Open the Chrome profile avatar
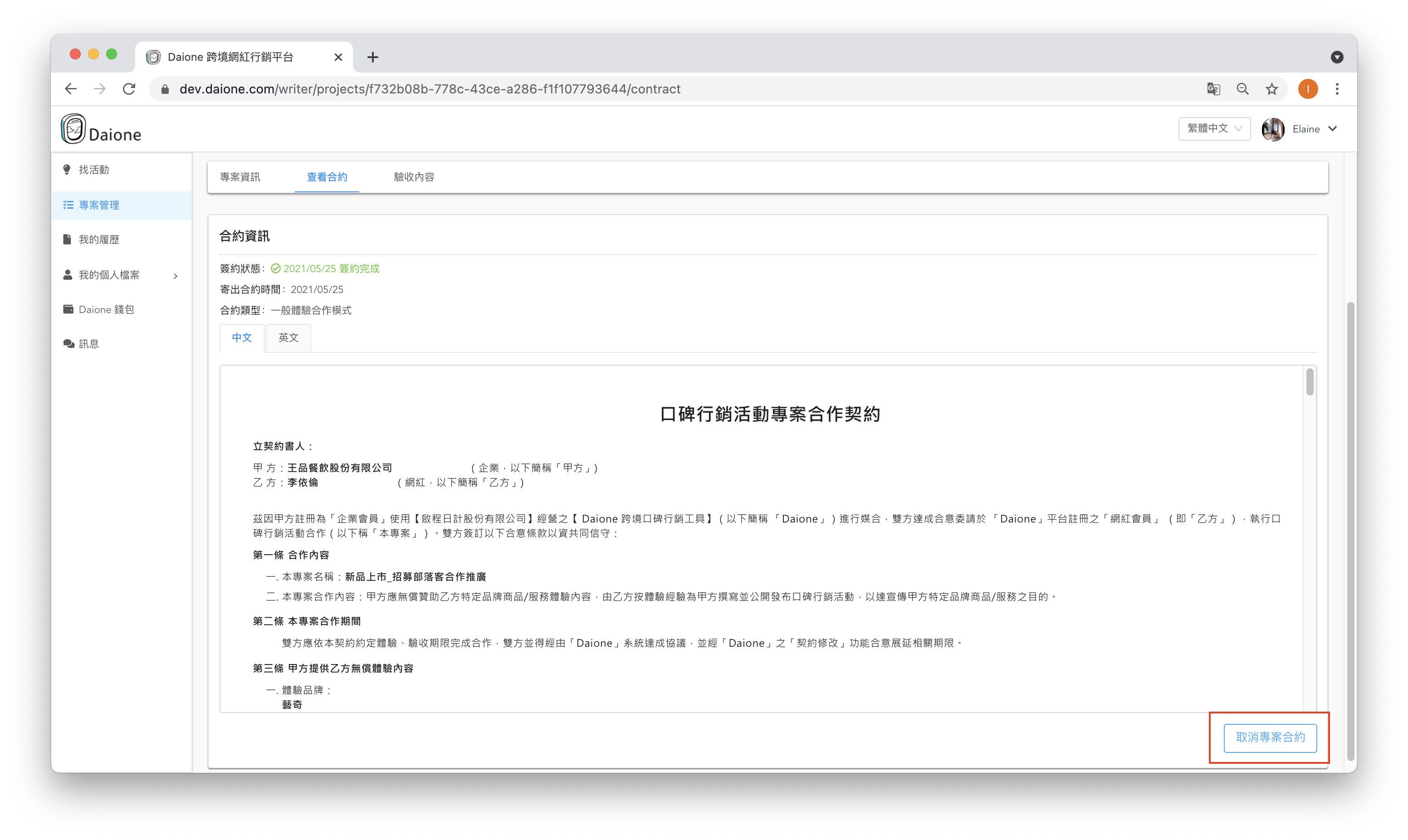The height and width of the screenshot is (840, 1408). (1308, 89)
